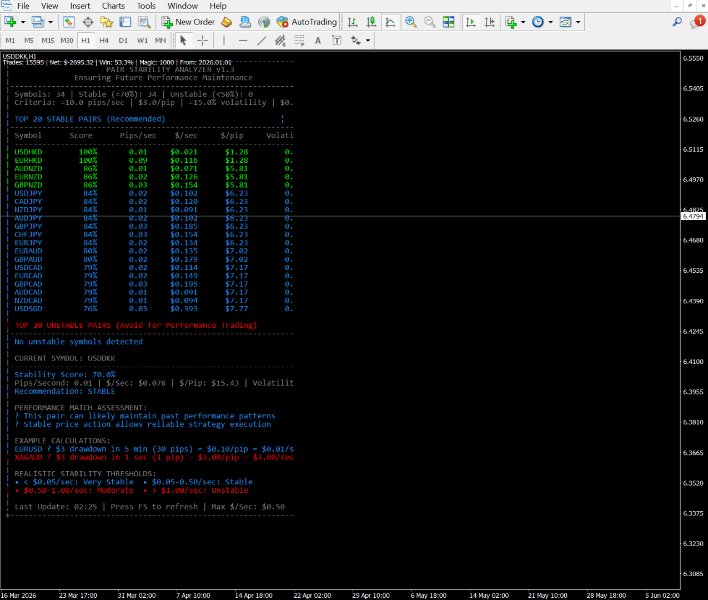Open the Strategy Tester magnifier icon
The height and width of the screenshot is (600, 708).
click(144, 22)
